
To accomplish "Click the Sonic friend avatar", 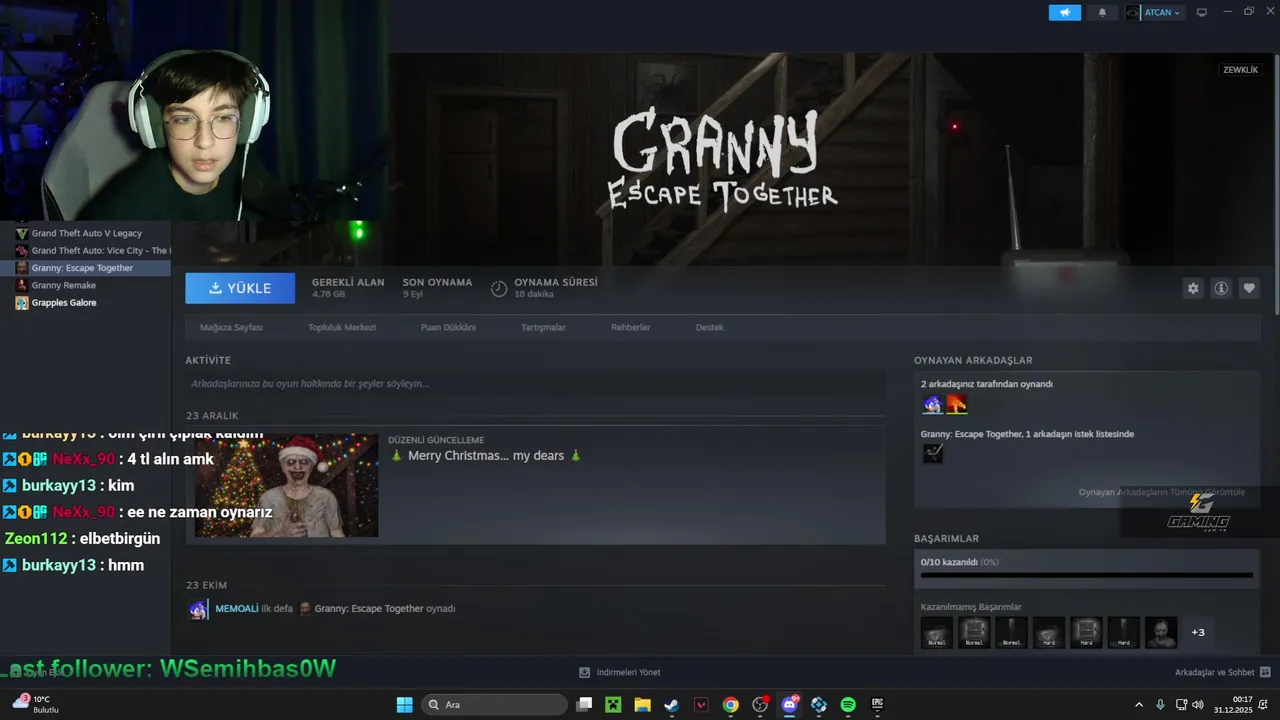I will [x=932, y=404].
